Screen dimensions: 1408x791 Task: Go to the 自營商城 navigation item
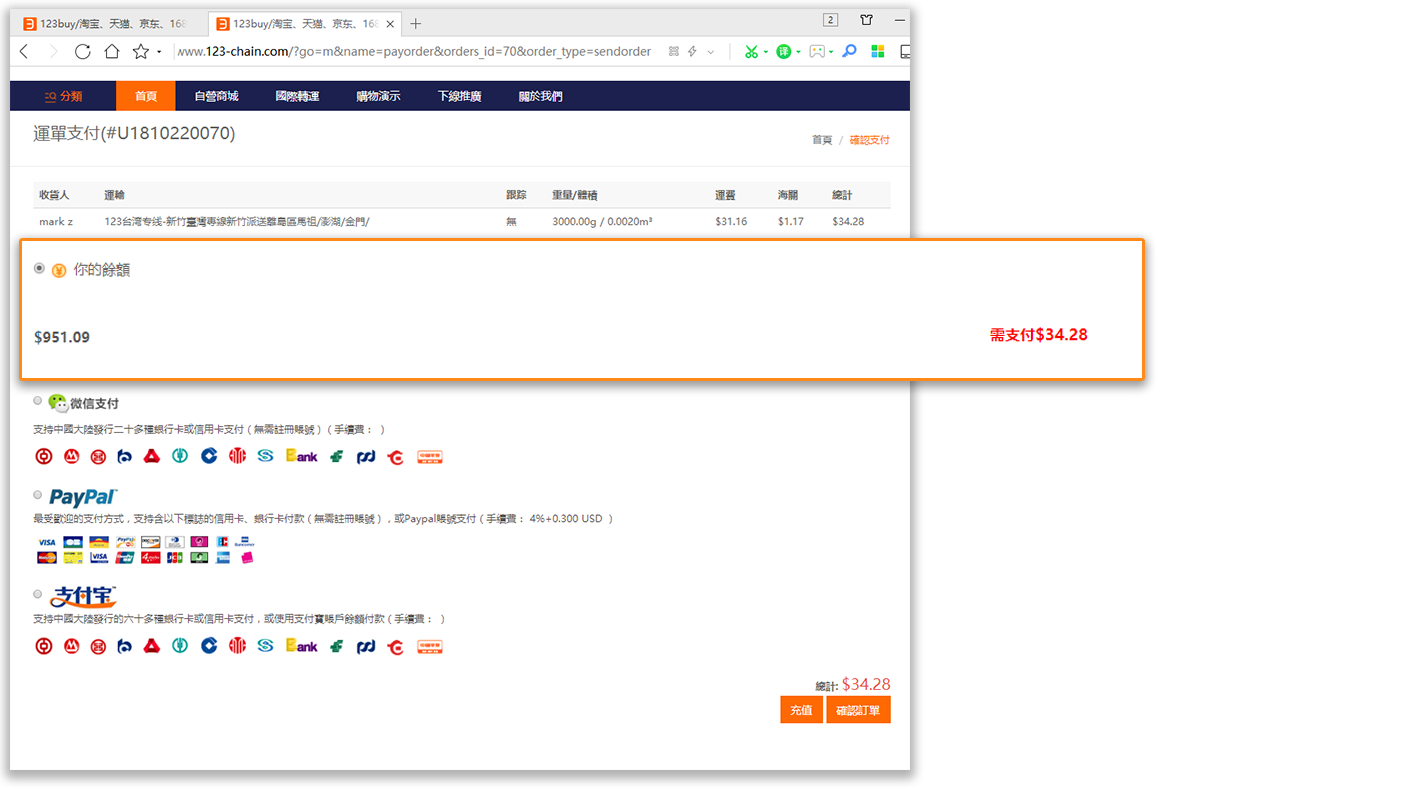[x=216, y=96]
